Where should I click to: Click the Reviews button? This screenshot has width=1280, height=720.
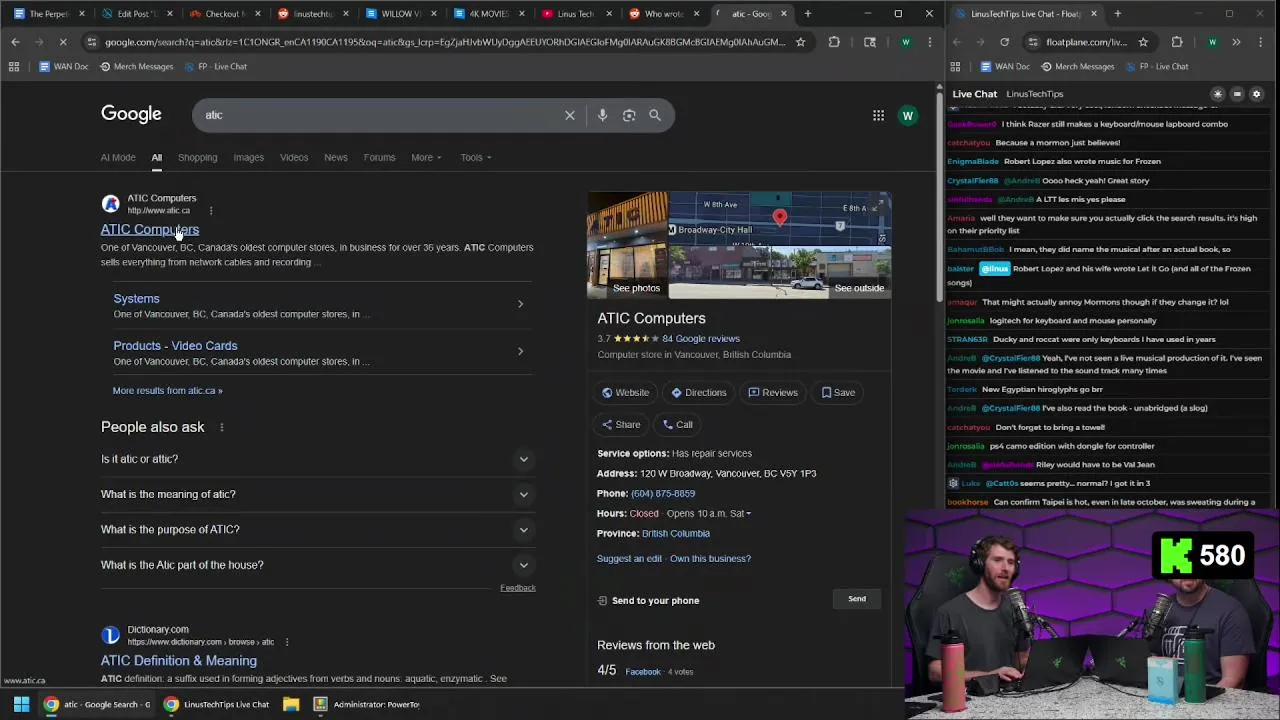tap(773, 393)
